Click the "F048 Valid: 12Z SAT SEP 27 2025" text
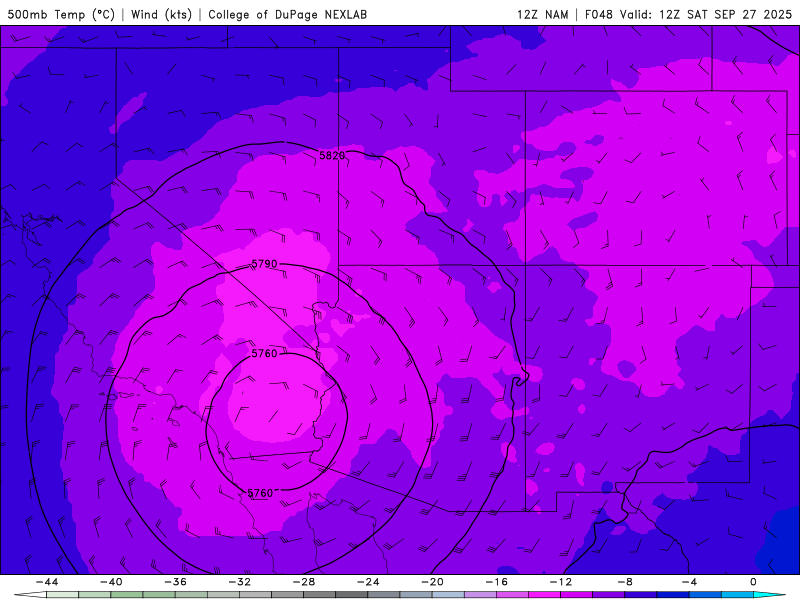This screenshot has height=600, width=800. [x=688, y=15]
